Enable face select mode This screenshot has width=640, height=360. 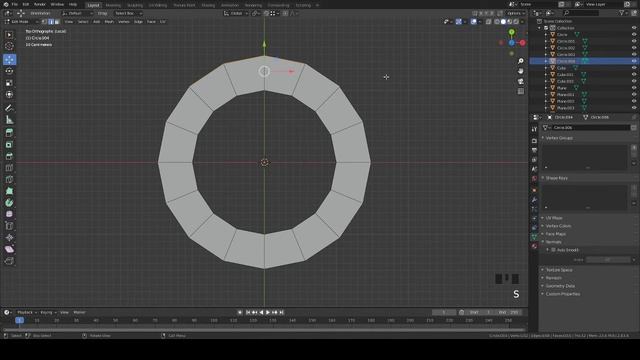click(57, 22)
